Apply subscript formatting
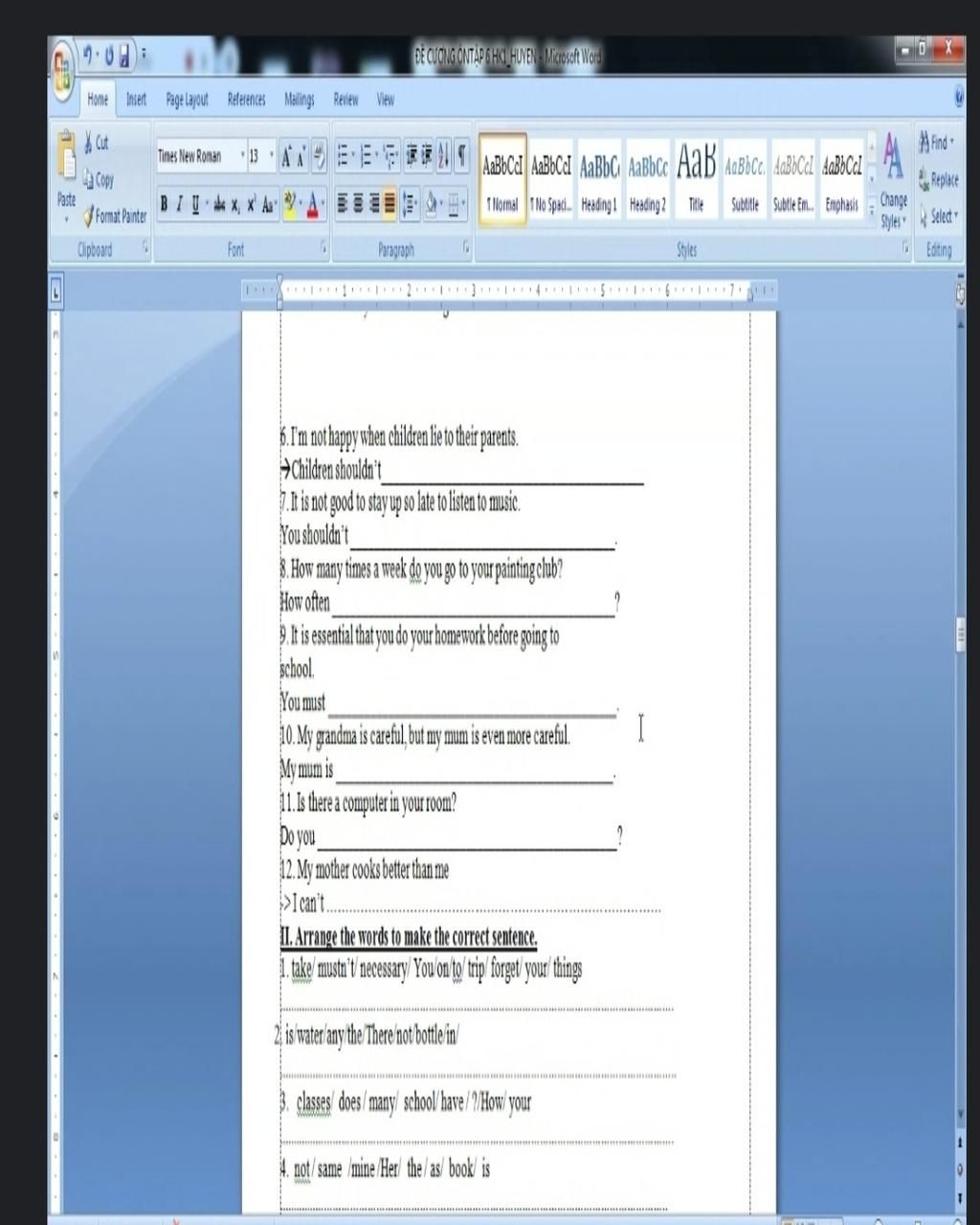The width and height of the screenshot is (980, 1225). pos(235,203)
